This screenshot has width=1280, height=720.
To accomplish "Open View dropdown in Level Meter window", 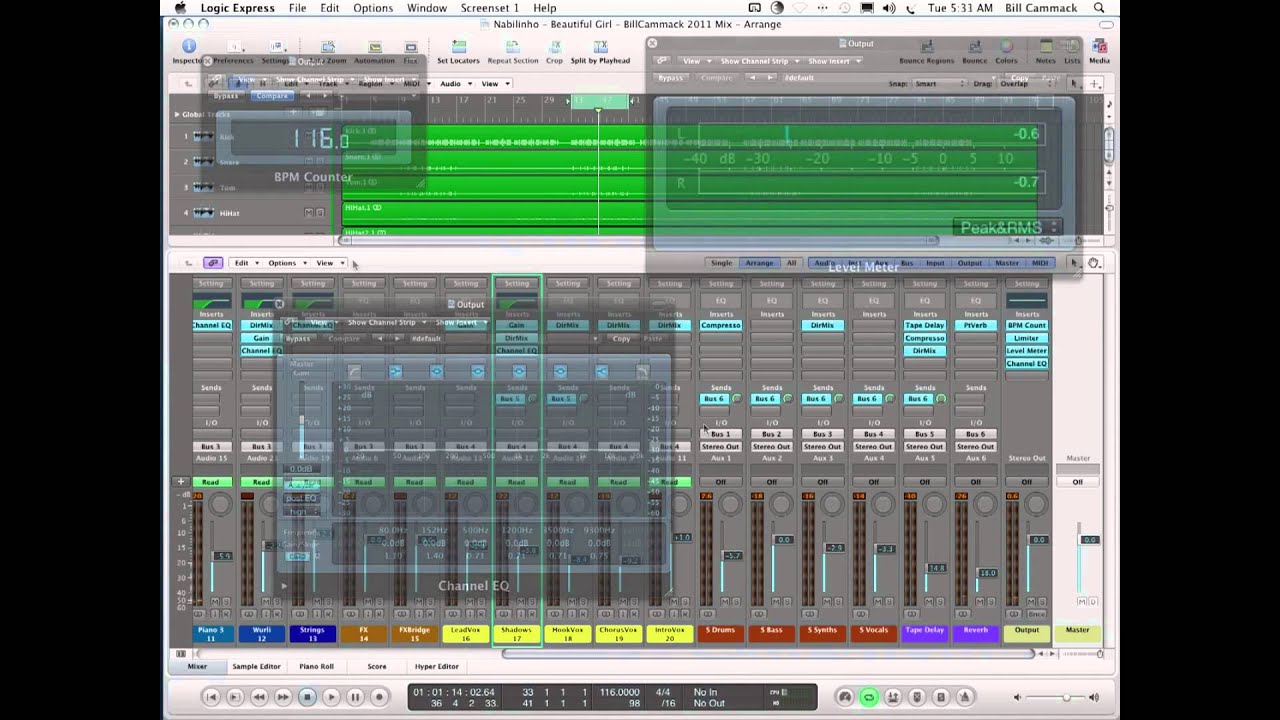I will pos(695,61).
